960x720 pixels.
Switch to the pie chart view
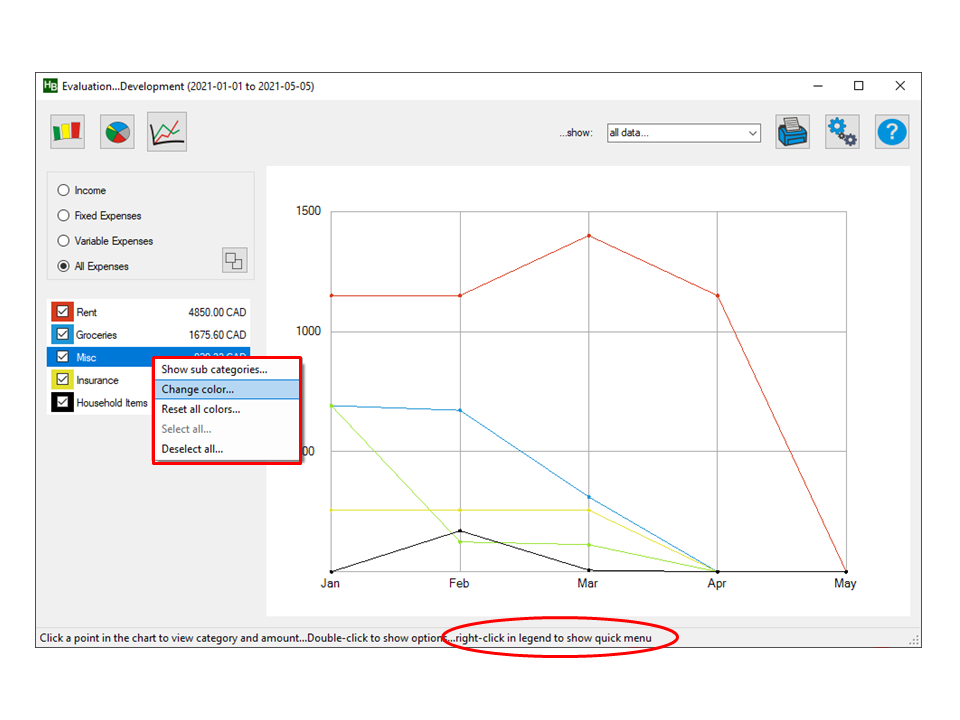pyautogui.click(x=117, y=131)
